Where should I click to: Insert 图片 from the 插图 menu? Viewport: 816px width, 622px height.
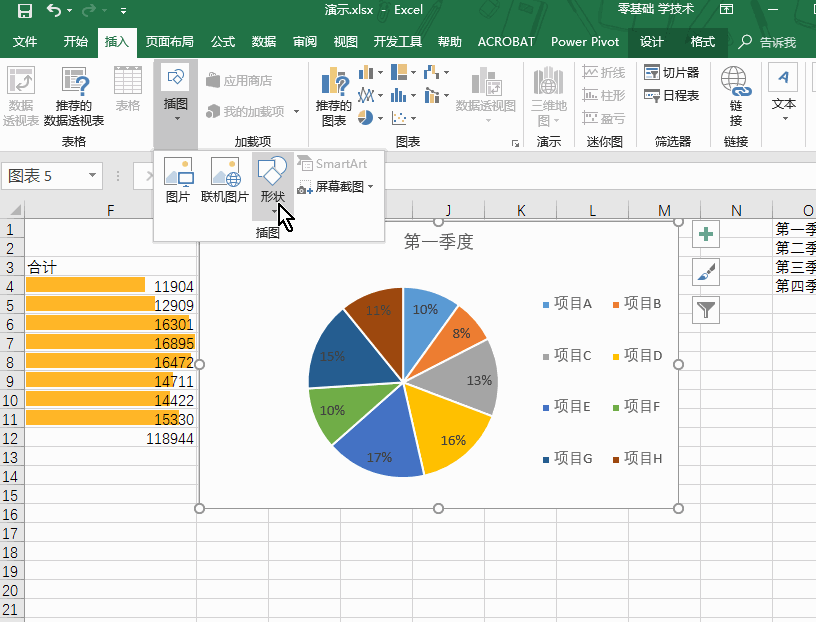pyautogui.click(x=178, y=180)
